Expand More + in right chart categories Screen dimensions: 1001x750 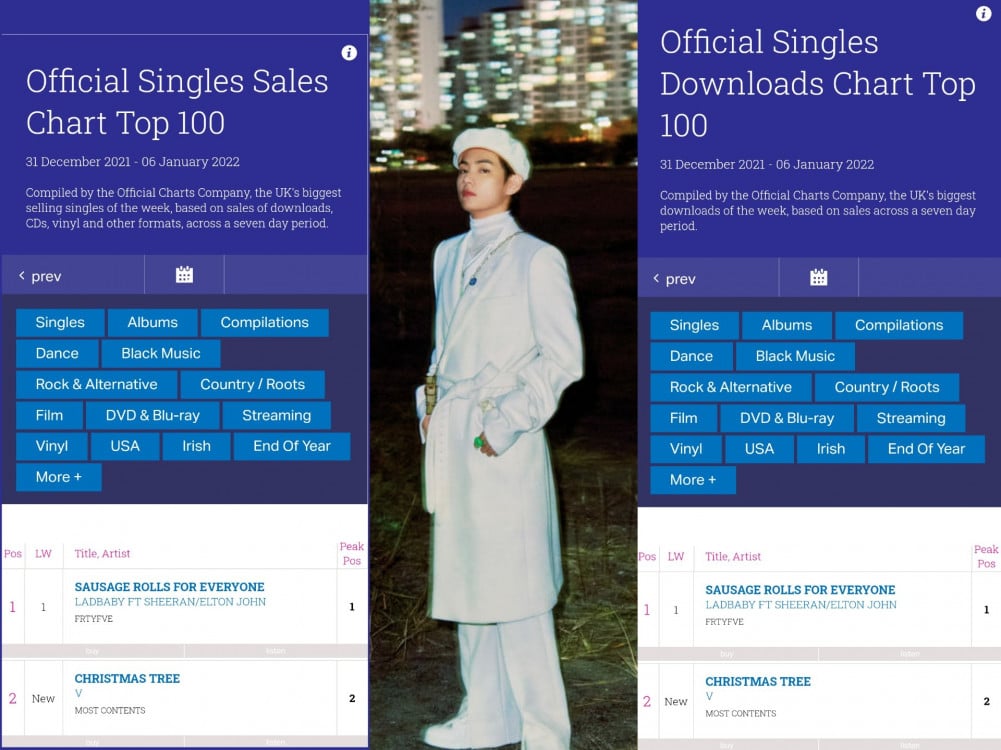(x=693, y=479)
